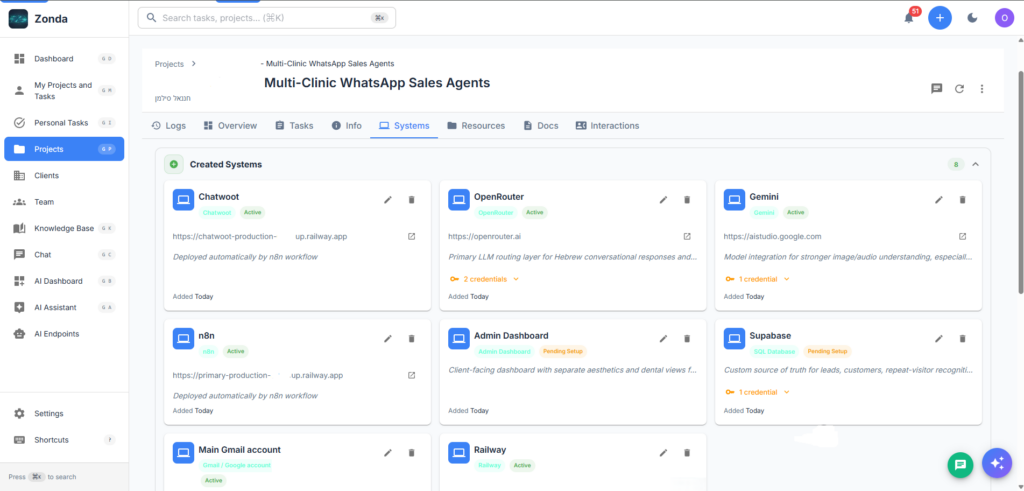
Task: Edit the Admin Dashboard system
Action: [x=664, y=339]
